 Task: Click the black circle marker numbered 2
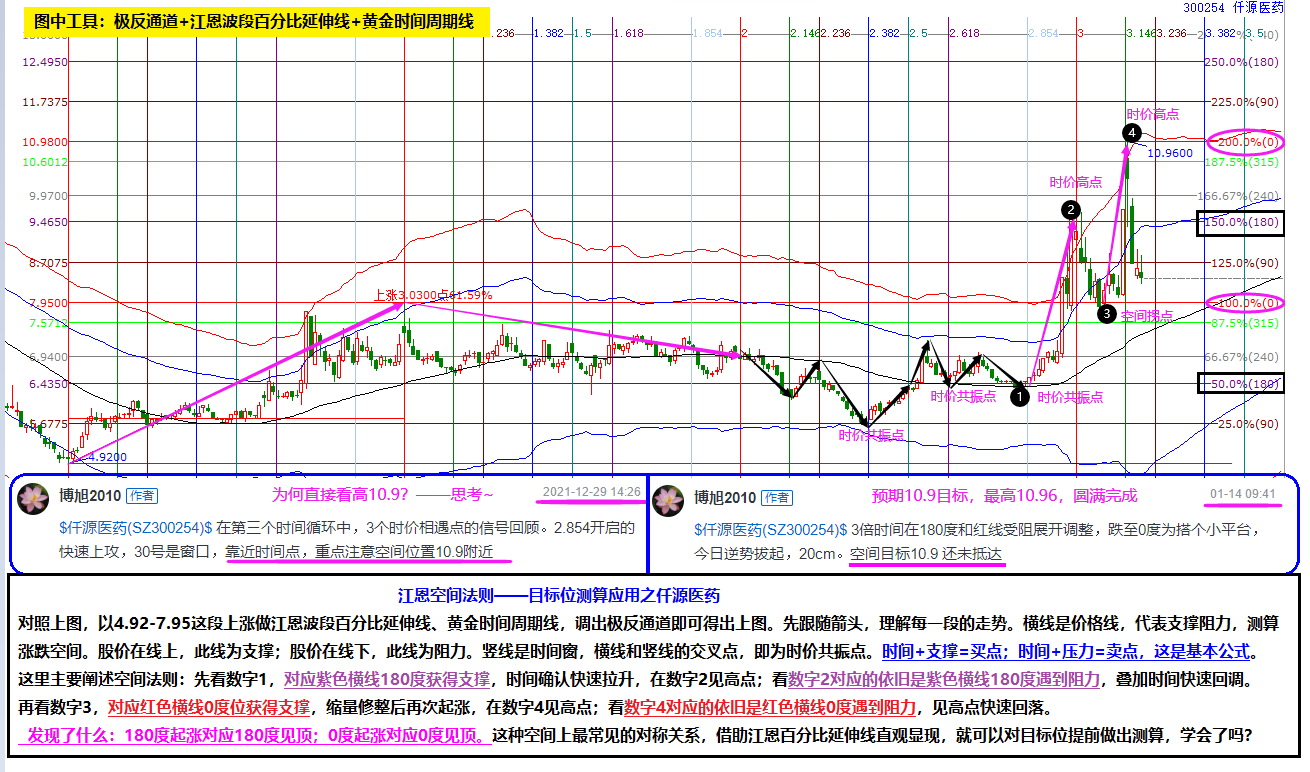pyautogui.click(x=1071, y=210)
